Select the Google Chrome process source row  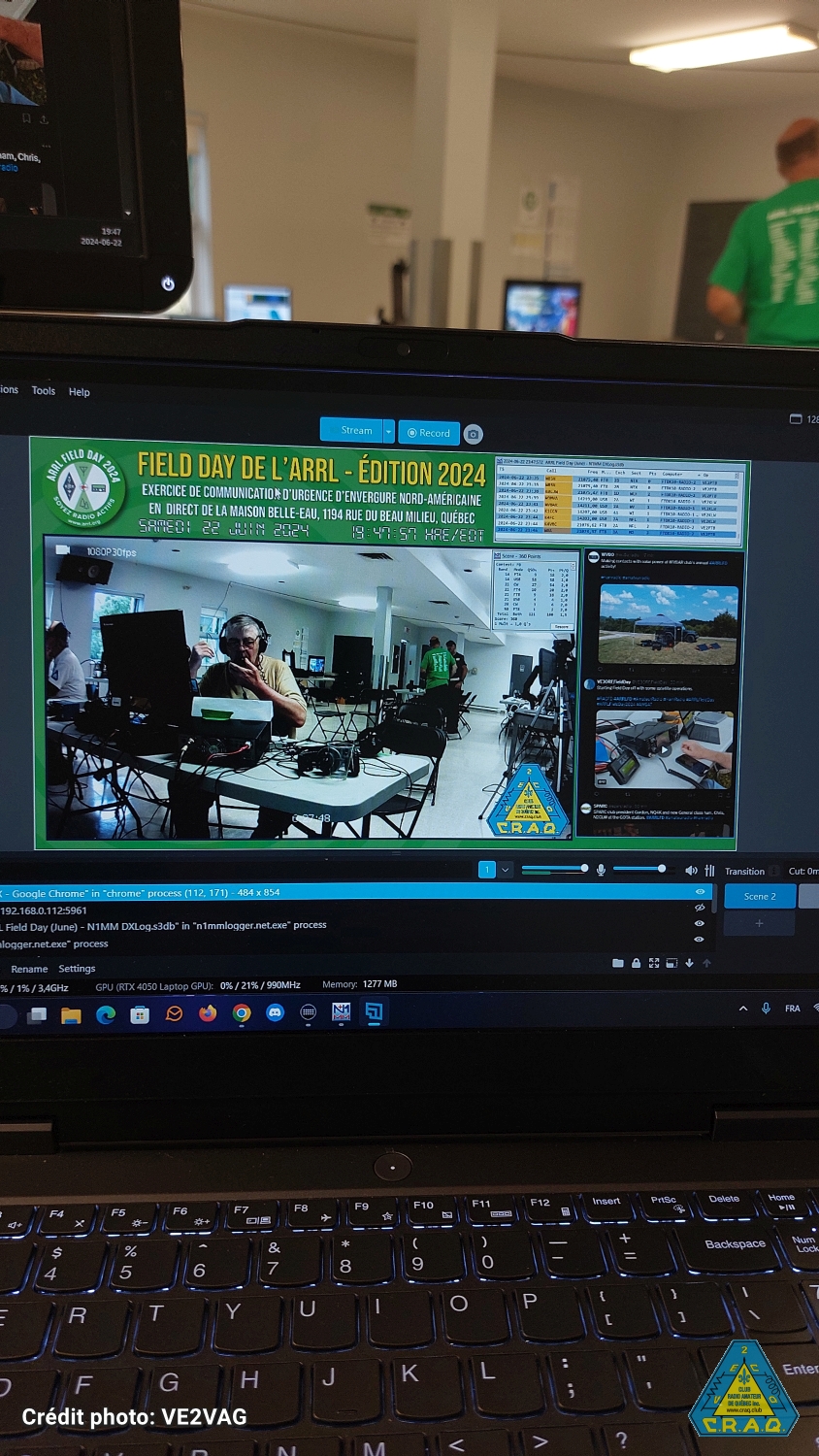point(356,892)
